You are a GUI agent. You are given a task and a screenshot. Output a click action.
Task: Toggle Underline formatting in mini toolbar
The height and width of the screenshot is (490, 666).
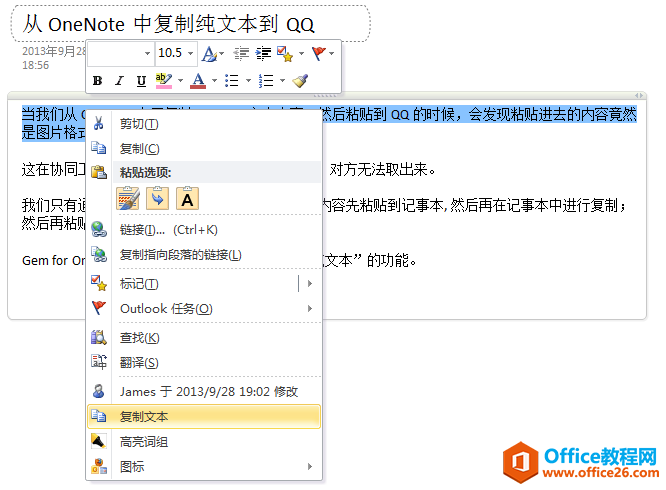[x=141, y=81]
